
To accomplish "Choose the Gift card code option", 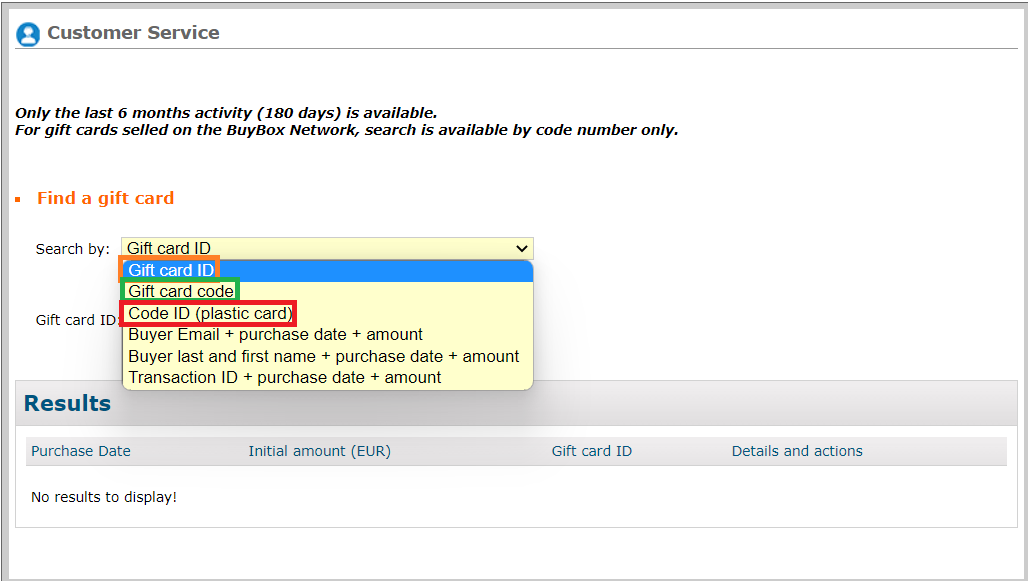I will (181, 292).
